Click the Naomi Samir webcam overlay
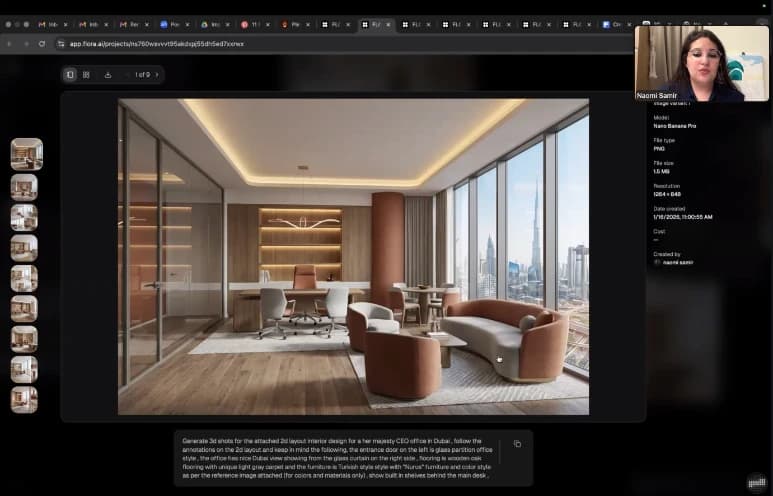The width and height of the screenshot is (773, 496). (702, 63)
